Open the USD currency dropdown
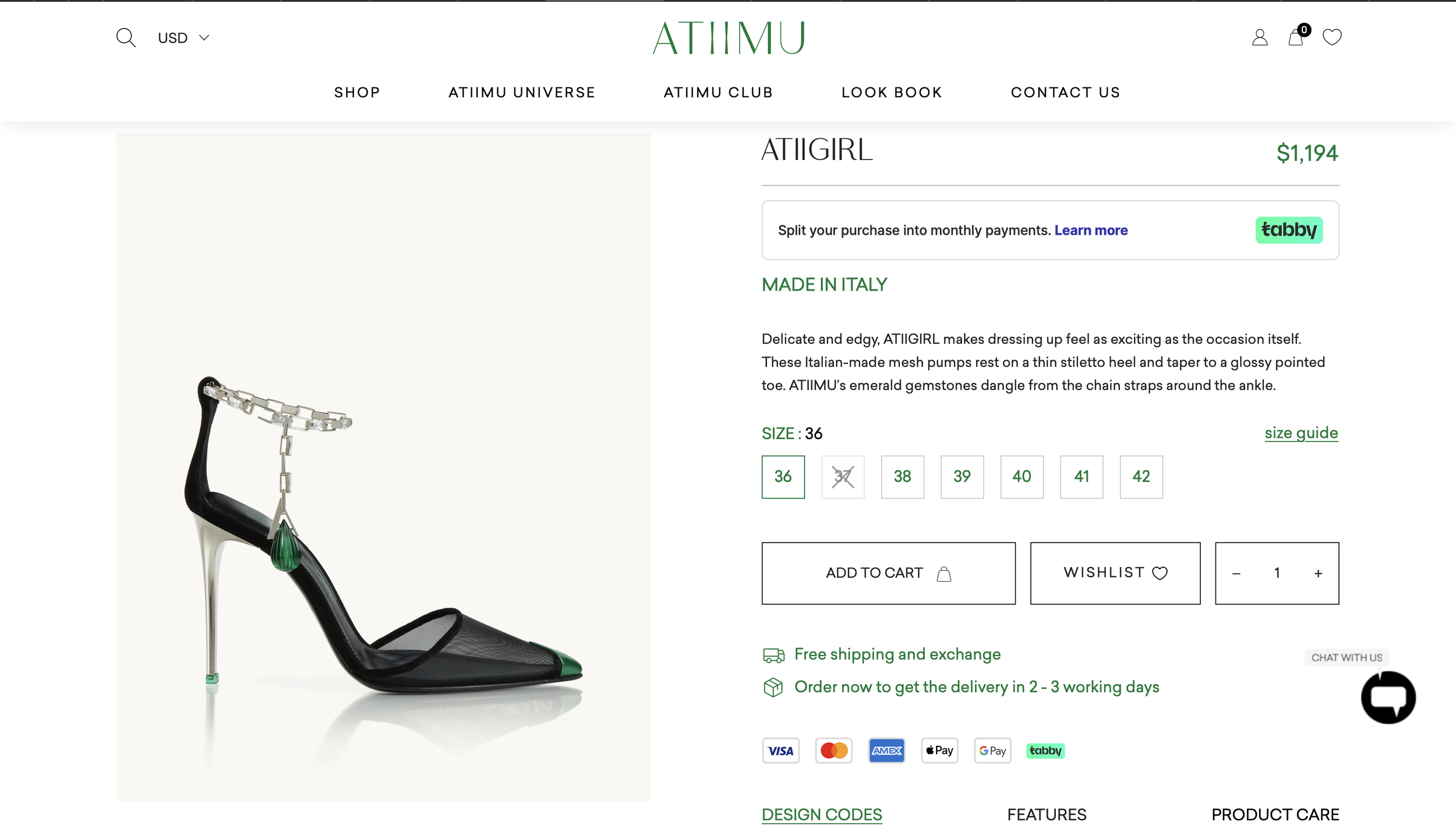The image size is (1456, 832). (183, 38)
